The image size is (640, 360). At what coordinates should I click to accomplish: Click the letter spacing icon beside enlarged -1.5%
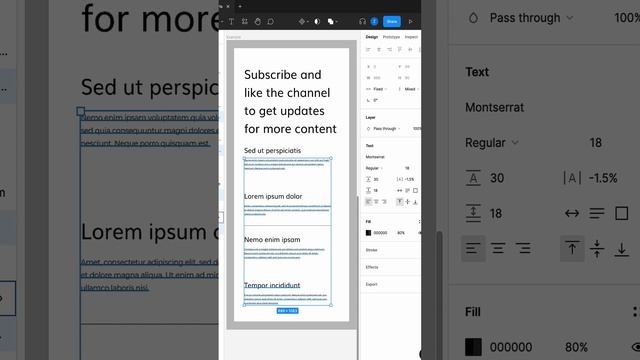[x=572, y=178]
